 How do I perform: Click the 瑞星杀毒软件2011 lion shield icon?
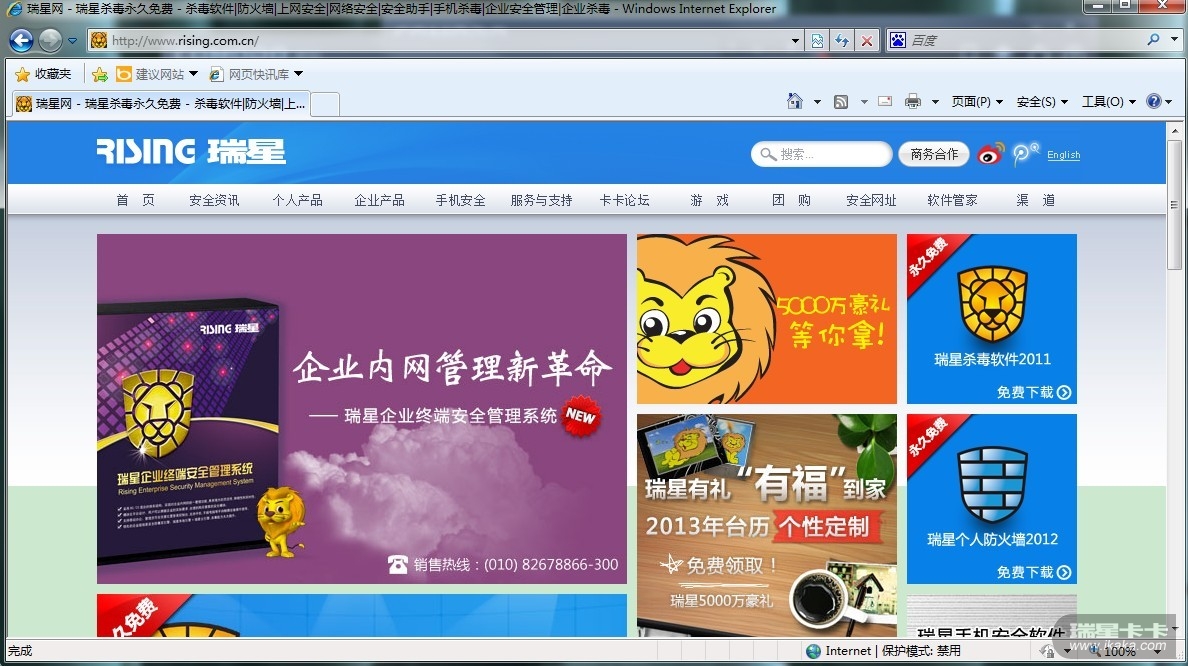point(992,305)
